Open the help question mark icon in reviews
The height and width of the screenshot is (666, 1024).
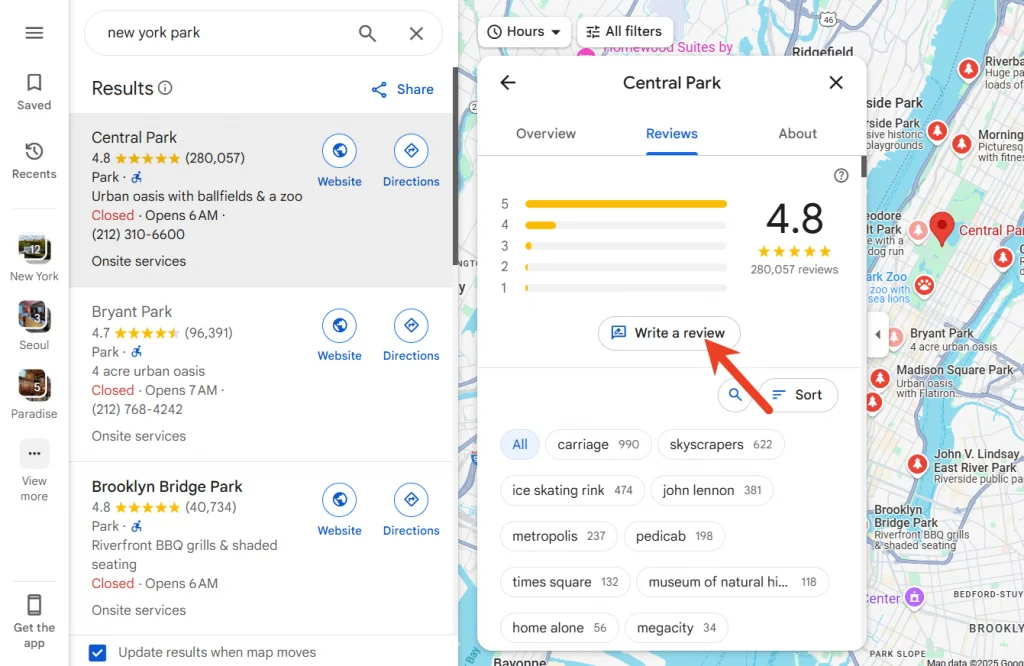841,175
